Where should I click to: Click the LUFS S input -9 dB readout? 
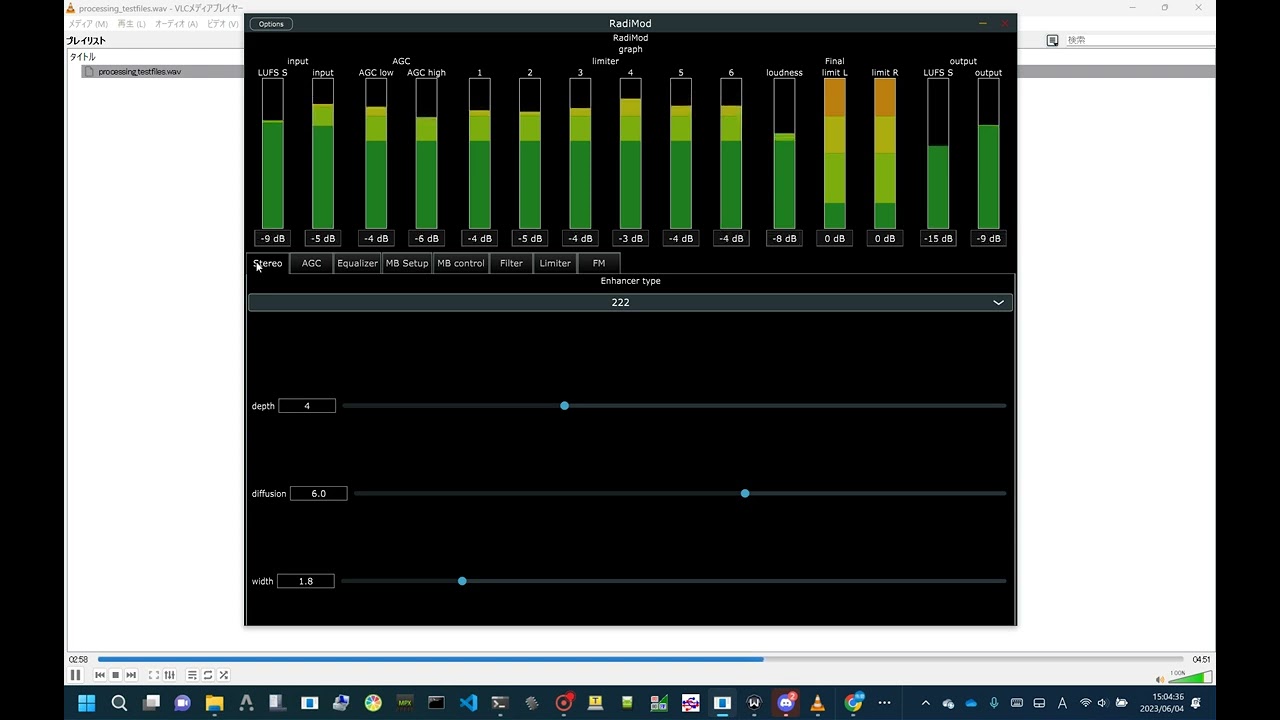coord(273,238)
